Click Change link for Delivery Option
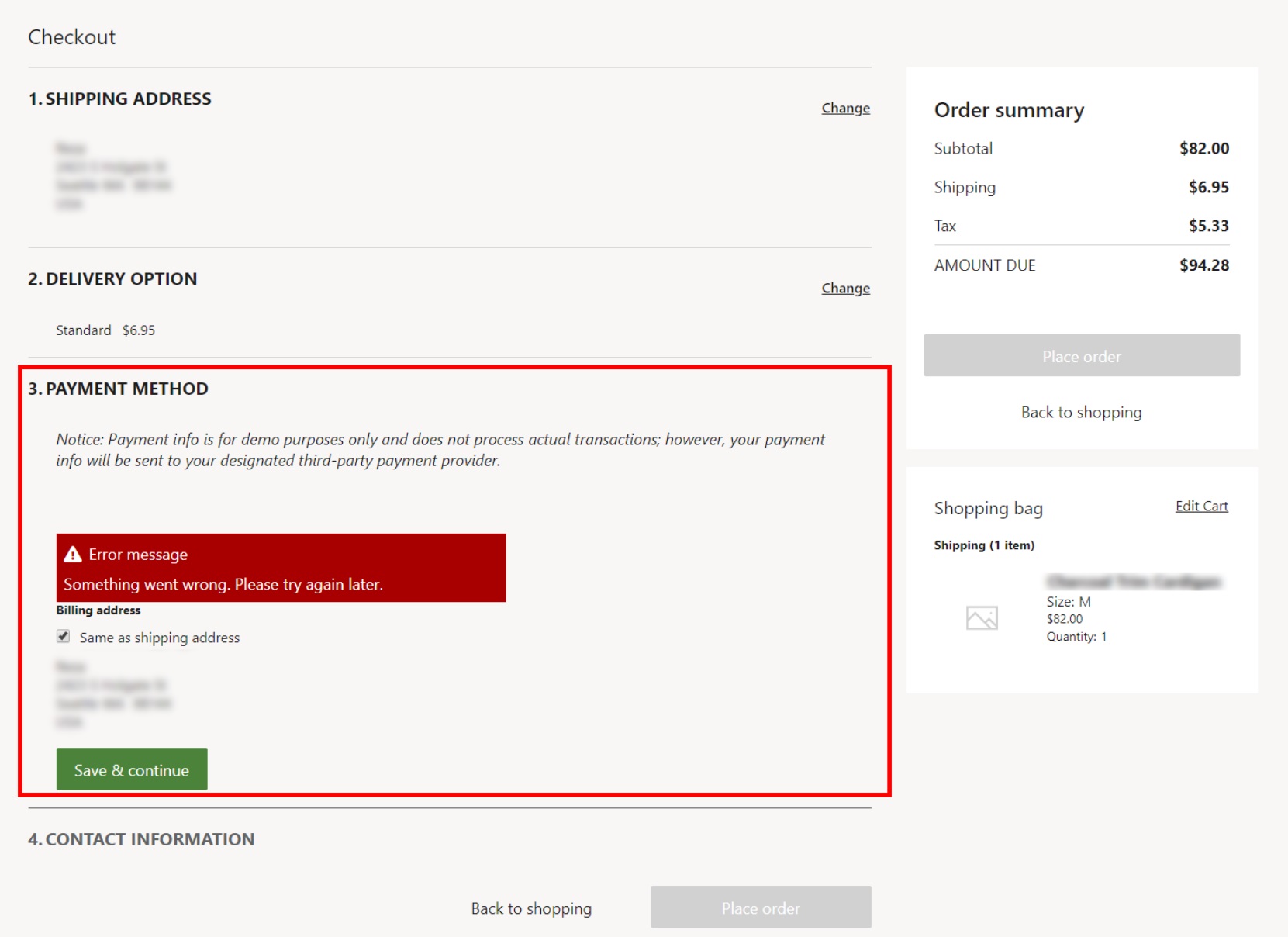 tap(845, 288)
